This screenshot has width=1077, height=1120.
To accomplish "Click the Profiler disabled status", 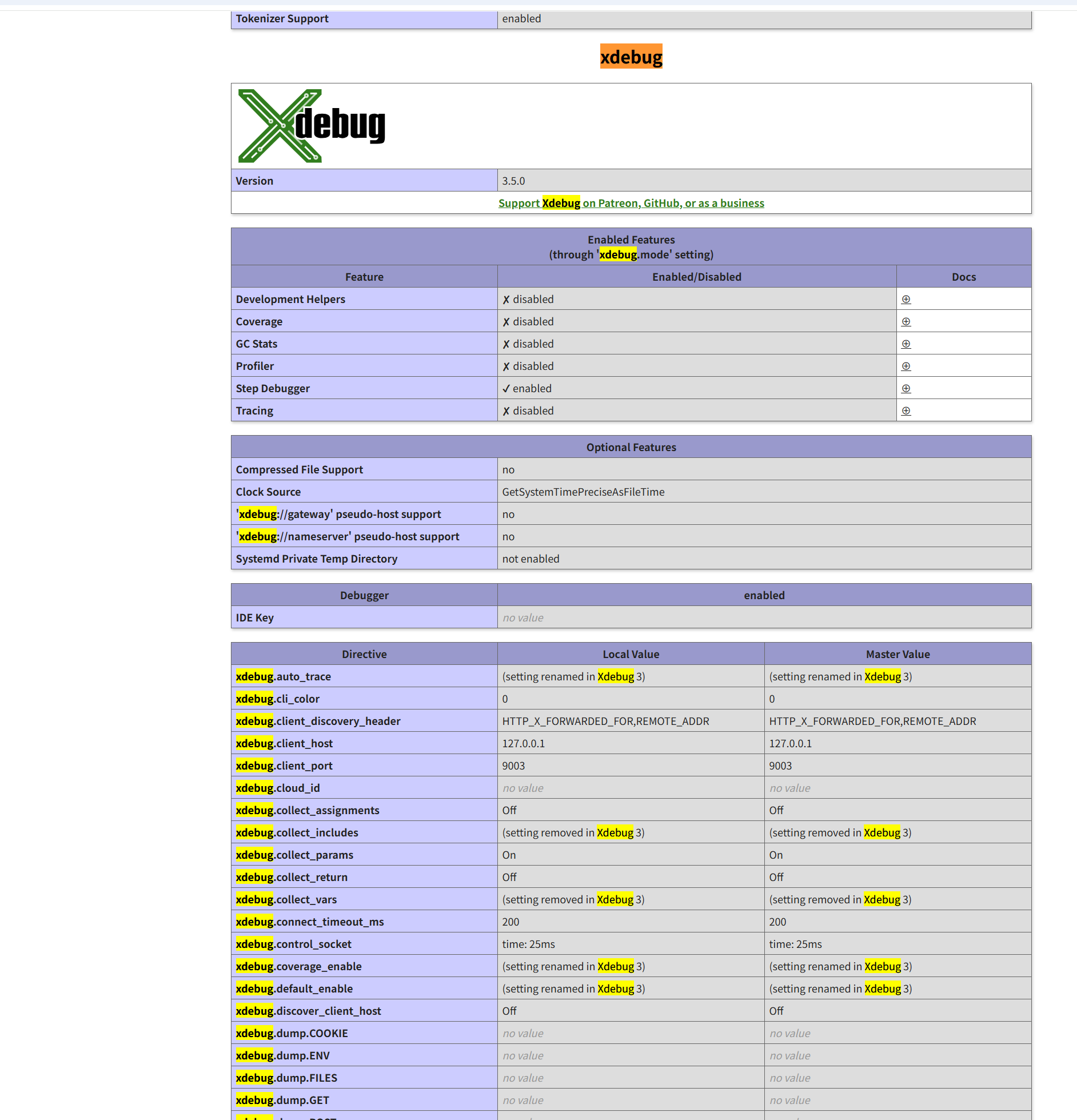I will (x=528, y=366).
